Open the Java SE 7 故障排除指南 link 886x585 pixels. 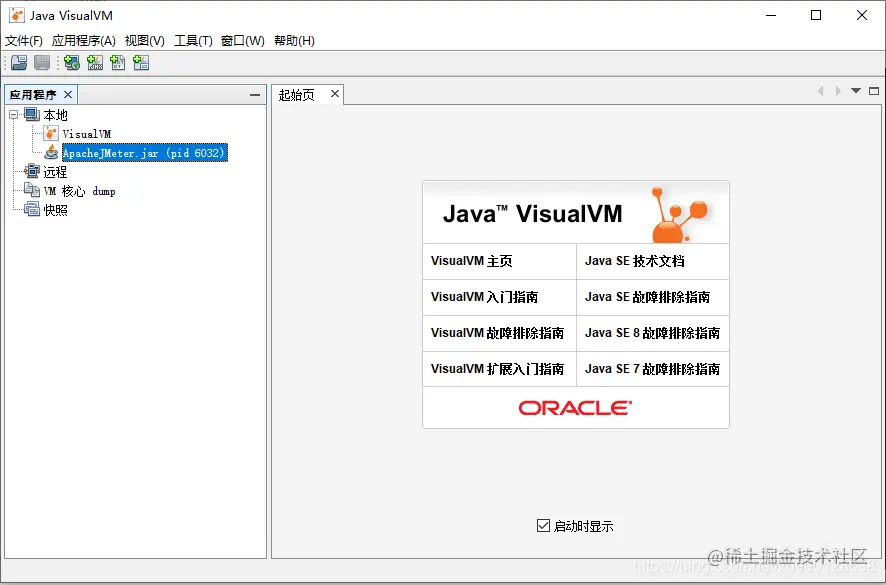click(653, 369)
